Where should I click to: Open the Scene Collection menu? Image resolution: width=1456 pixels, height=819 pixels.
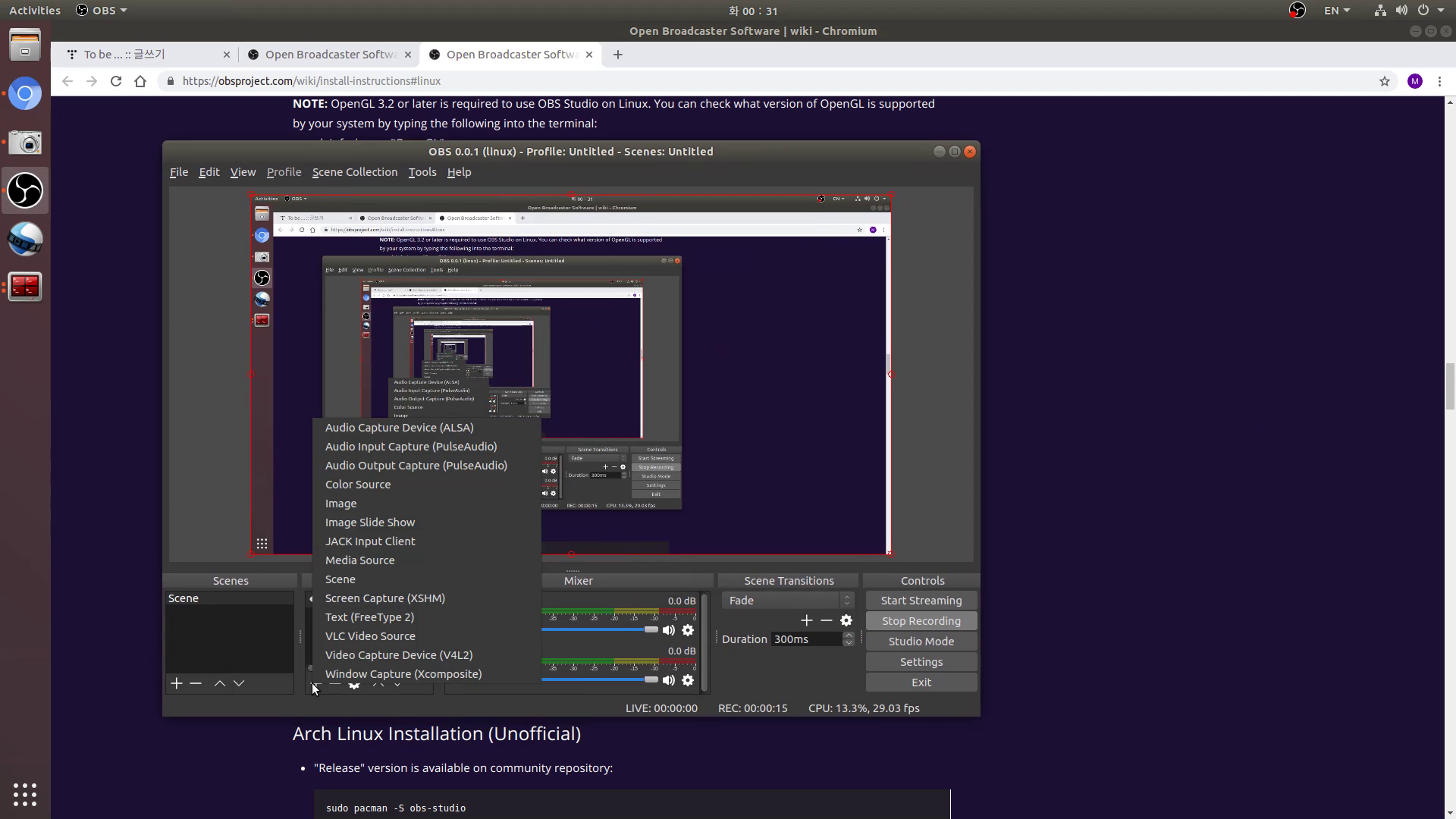tap(355, 172)
